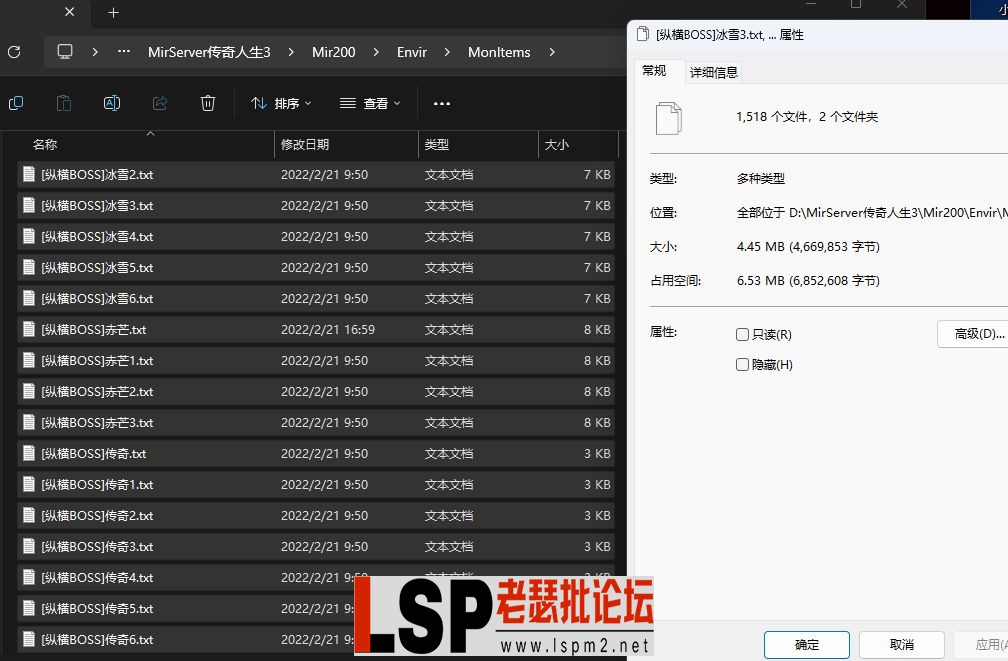Screen dimensions: 1008x661
Task: Open a new File Explorer tab with +
Action: pos(112,13)
